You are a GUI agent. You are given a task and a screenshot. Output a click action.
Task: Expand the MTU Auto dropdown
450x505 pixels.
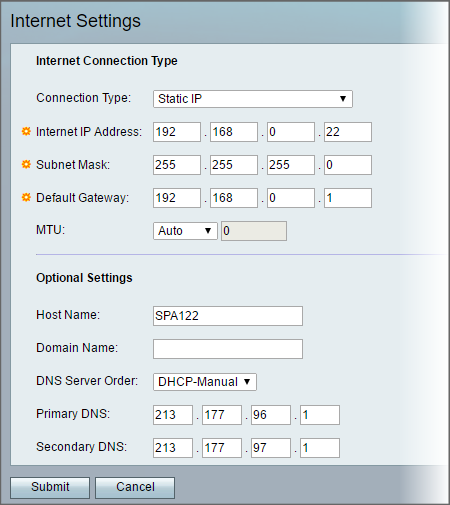click(185, 231)
